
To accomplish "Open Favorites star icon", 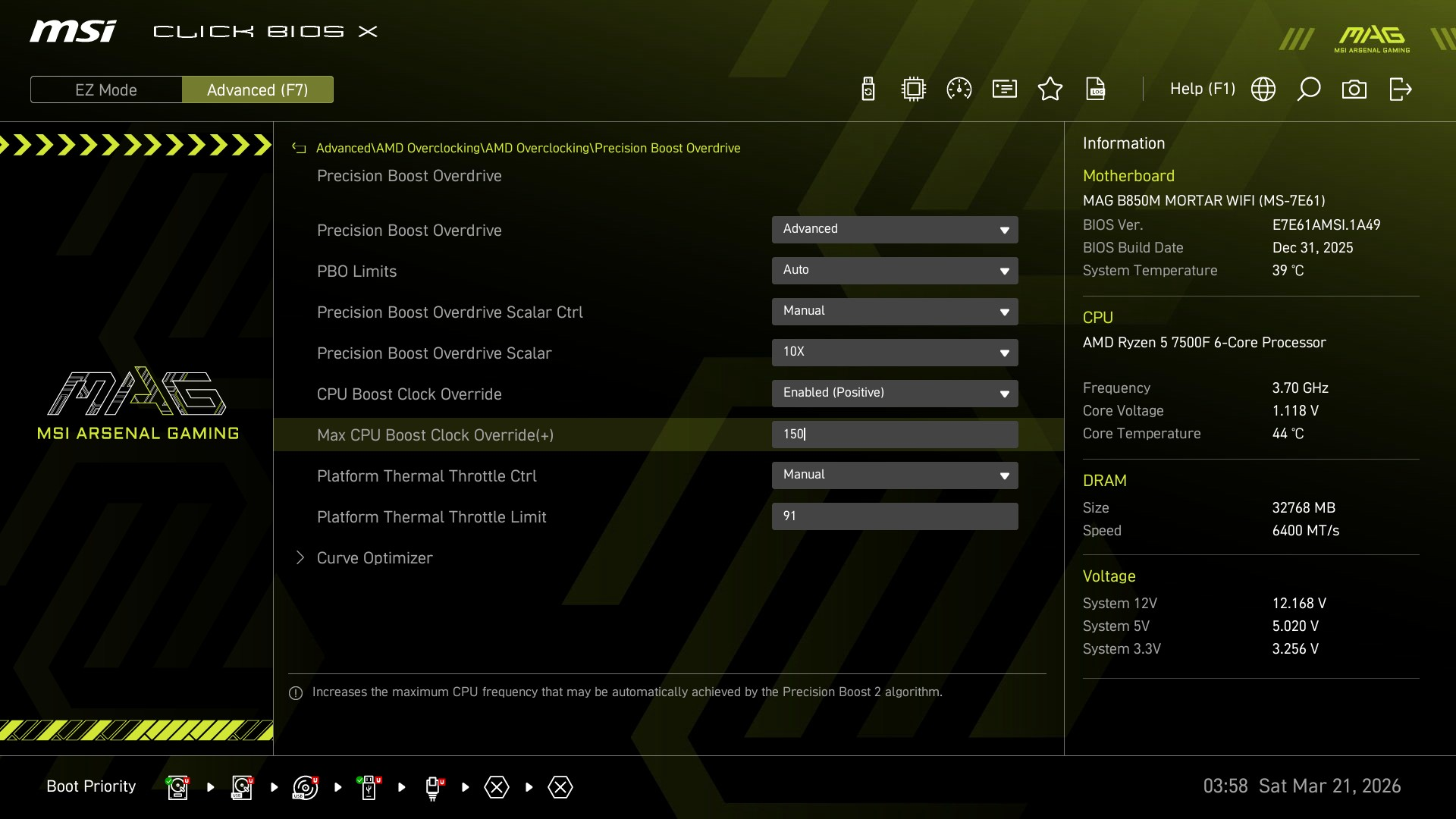I will point(1050,89).
